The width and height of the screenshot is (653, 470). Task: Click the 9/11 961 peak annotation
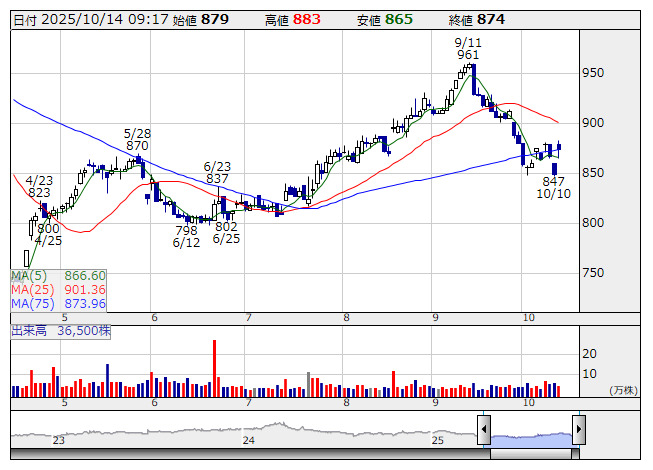click(468, 49)
